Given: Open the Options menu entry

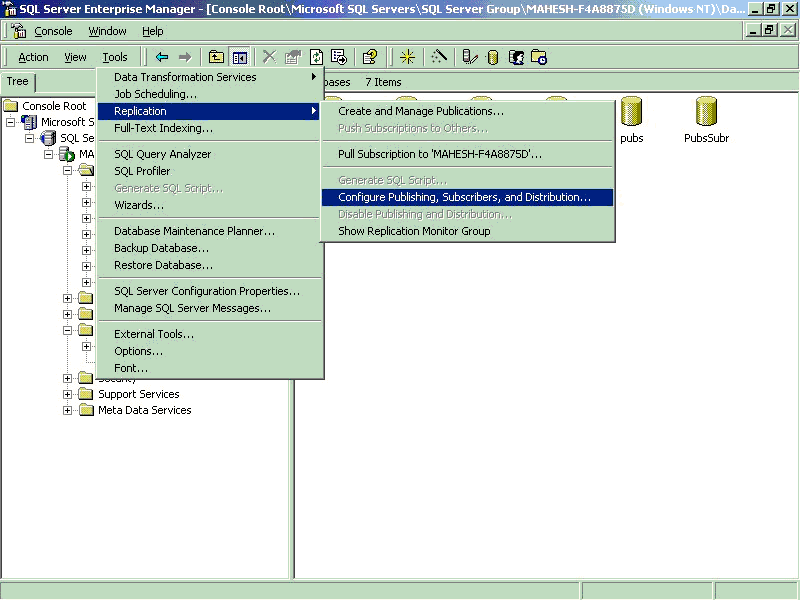Looking at the screenshot, I should (209, 351).
